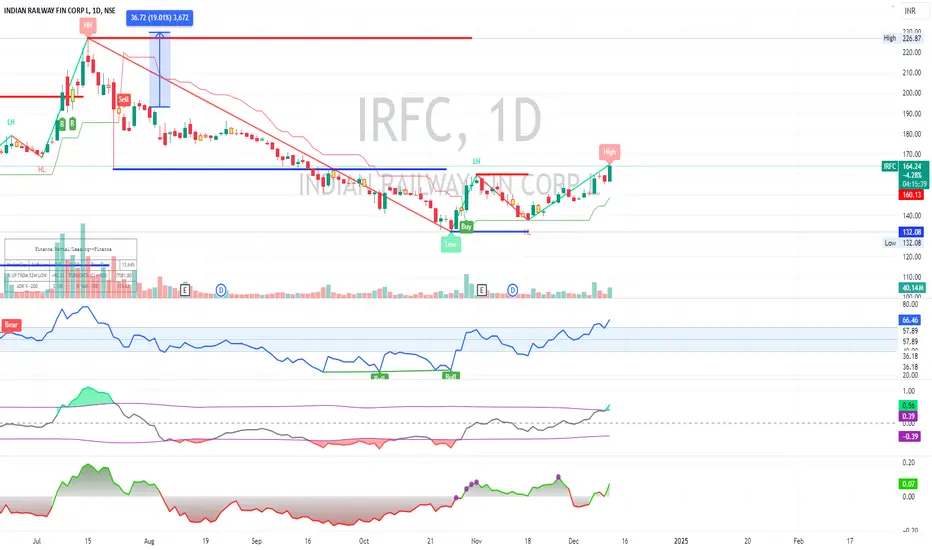Click the August dividend 'D' marker
Viewport: 932px width, 550px height.
click(x=221, y=290)
